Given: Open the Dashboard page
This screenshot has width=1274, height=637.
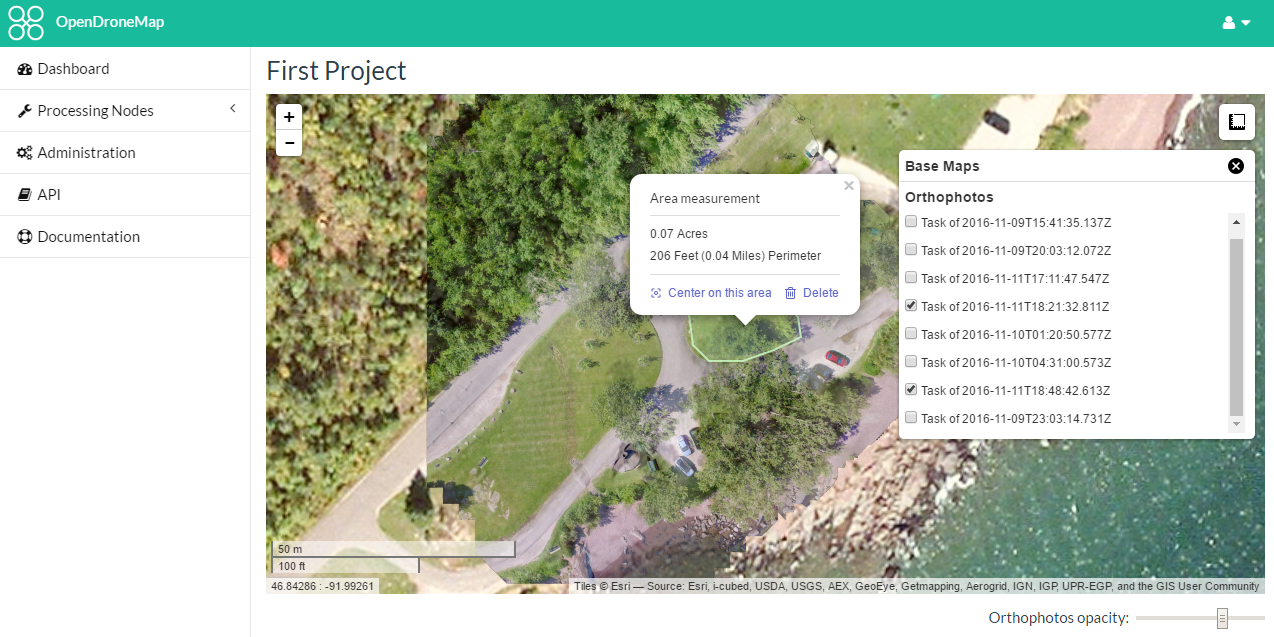Looking at the screenshot, I should (73, 69).
